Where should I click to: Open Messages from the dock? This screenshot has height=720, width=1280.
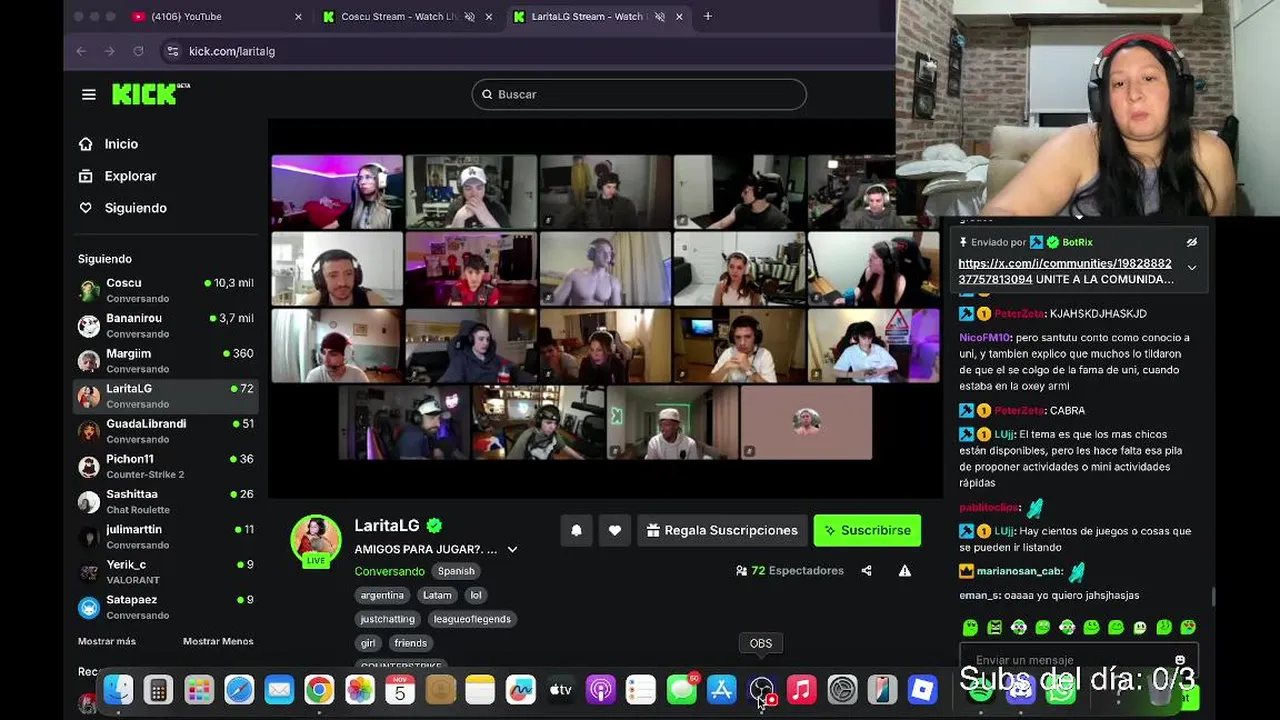(x=681, y=689)
